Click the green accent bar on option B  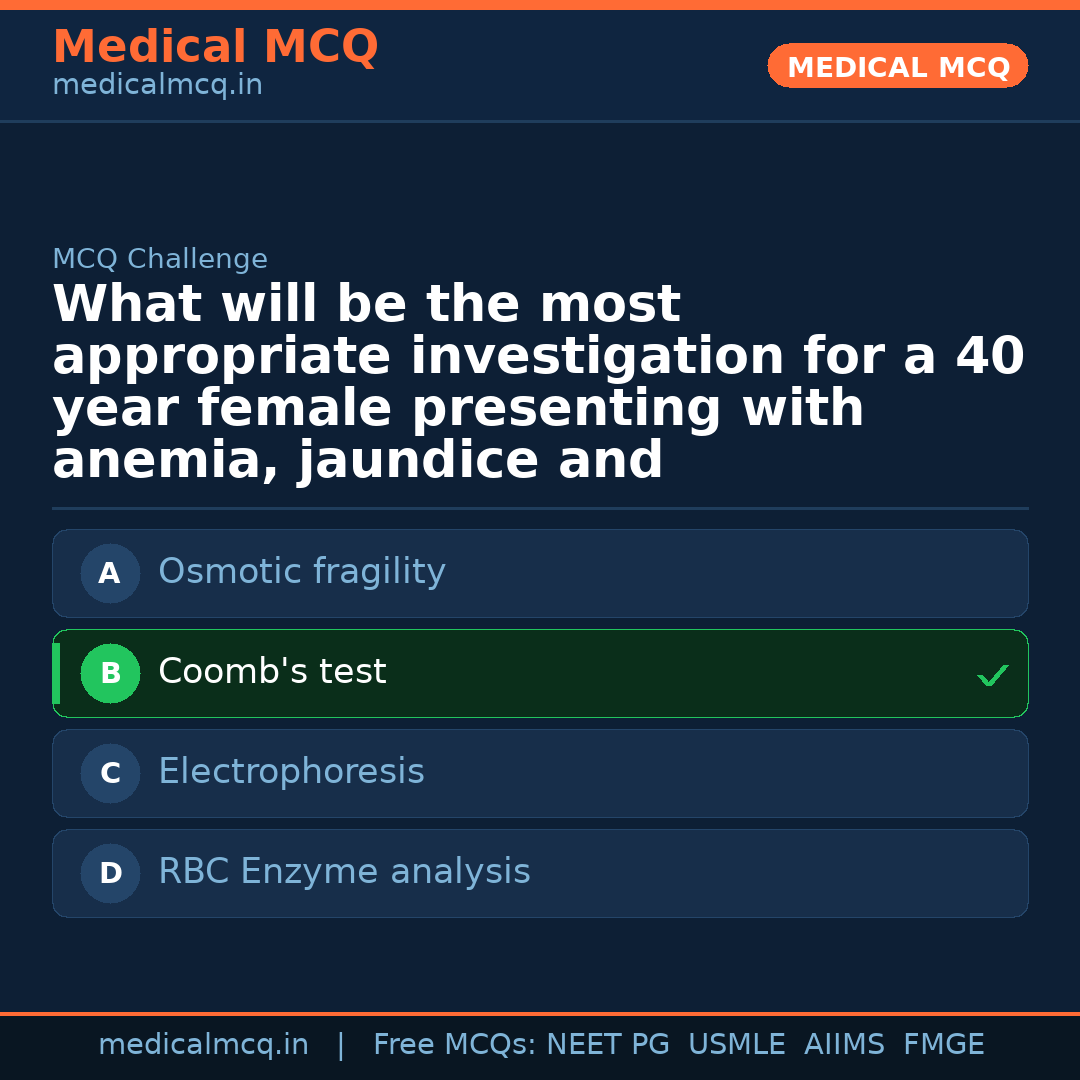click(56, 673)
